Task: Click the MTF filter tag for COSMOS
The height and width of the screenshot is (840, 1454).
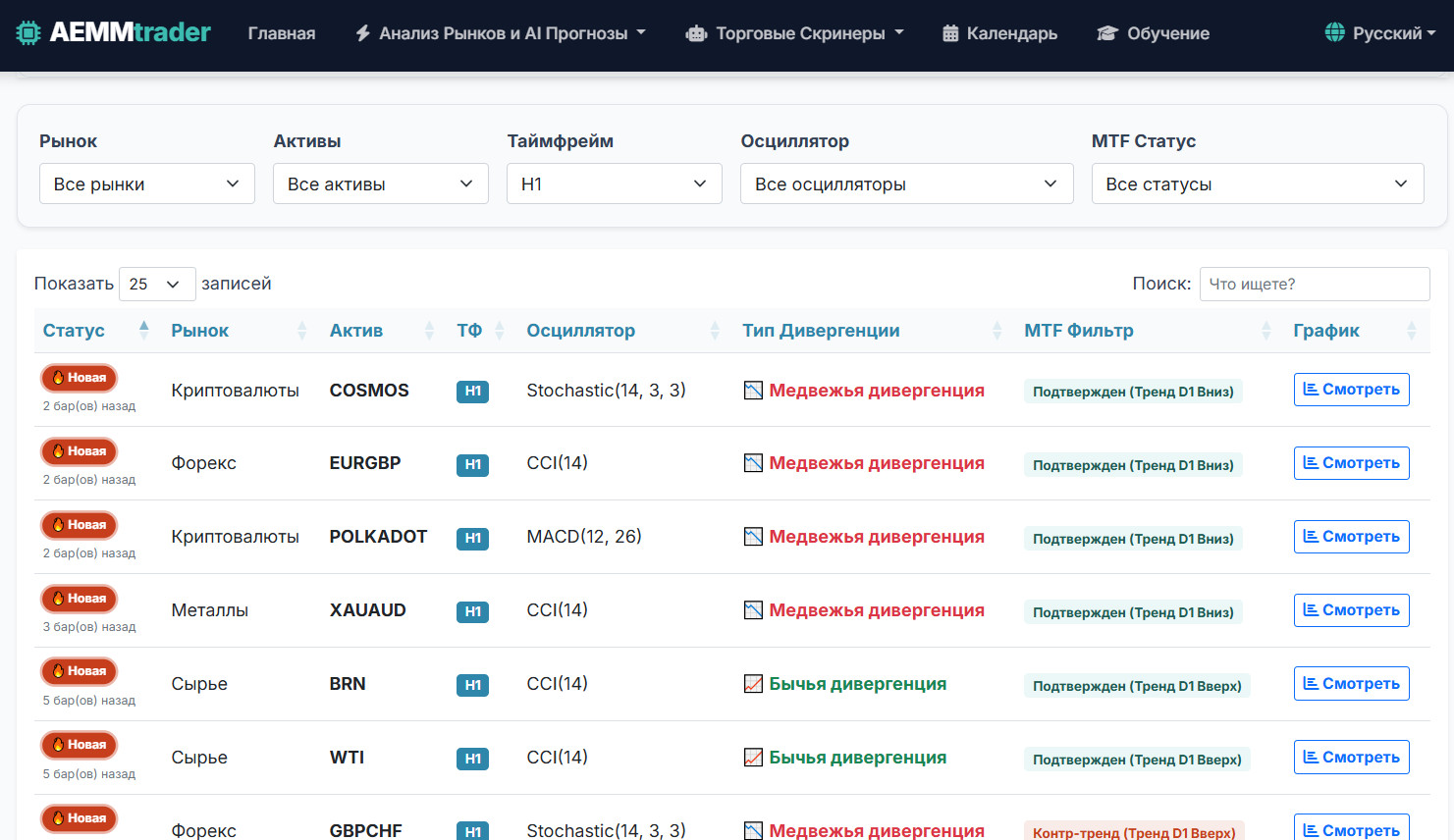Action: point(1133,392)
